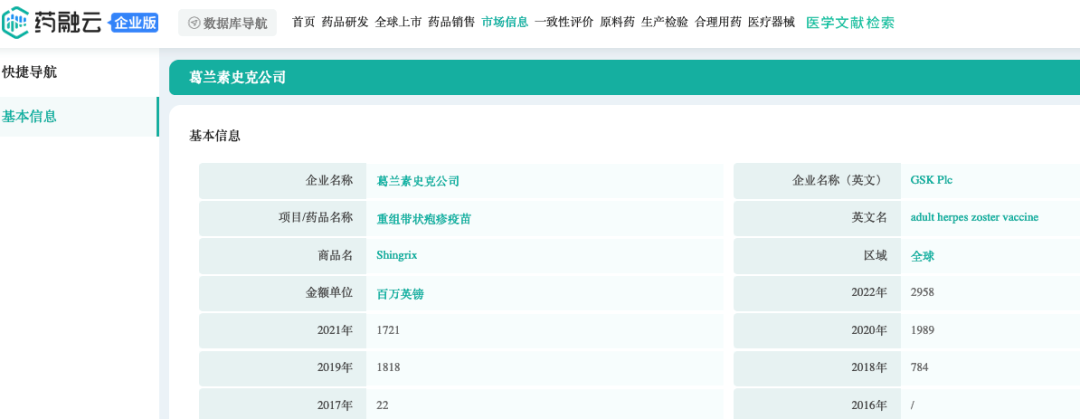Click the 2021年 value 1721
1080x419 pixels.
[x=388, y=330]
